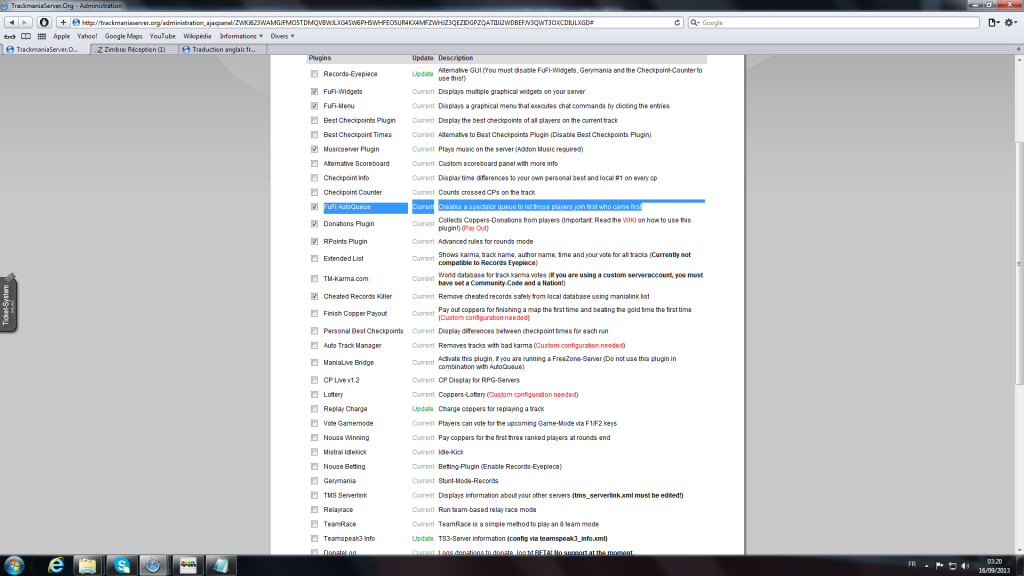Open the volume speaker tray icon
The width and height of the screenshot is (1024, 576).
[x=965, y=566]
